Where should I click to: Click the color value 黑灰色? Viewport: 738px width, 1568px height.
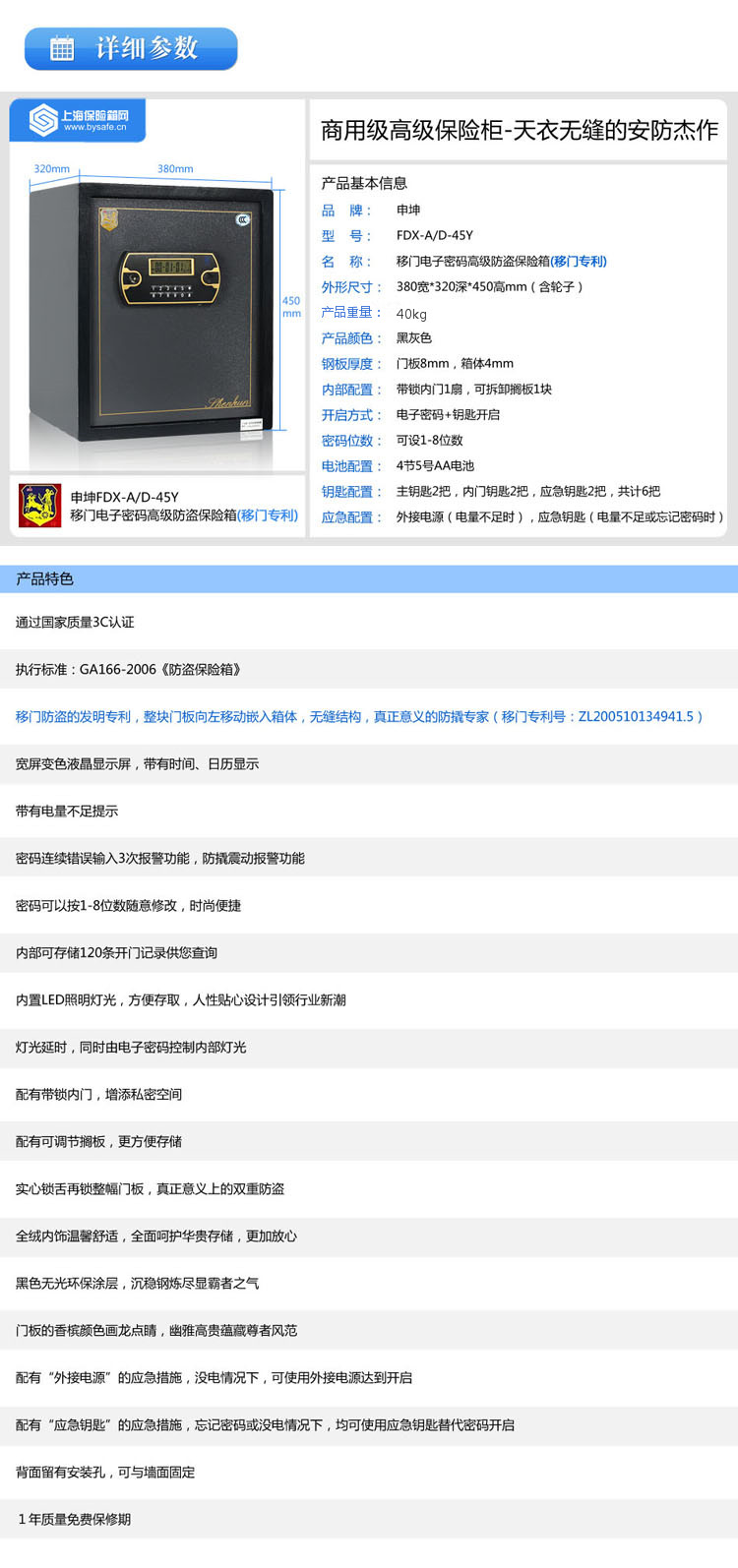pos(414,337)
